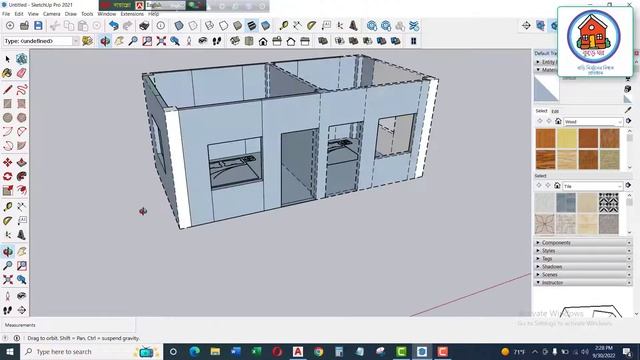Click the Make Component tool
This screenshot has width=640, height=360.
click(22, 59)
